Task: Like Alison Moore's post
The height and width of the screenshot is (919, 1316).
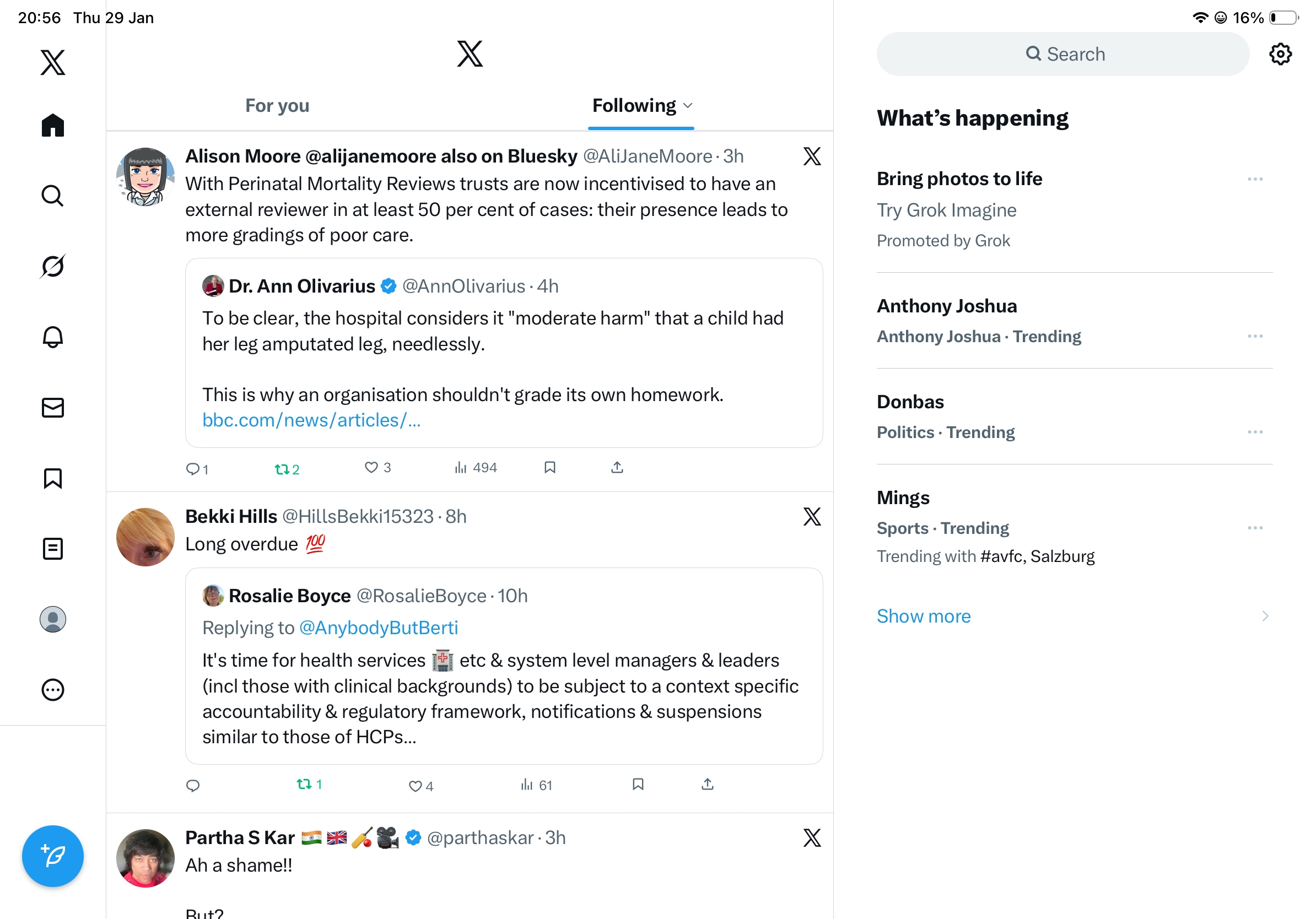Action: point(371,468)
